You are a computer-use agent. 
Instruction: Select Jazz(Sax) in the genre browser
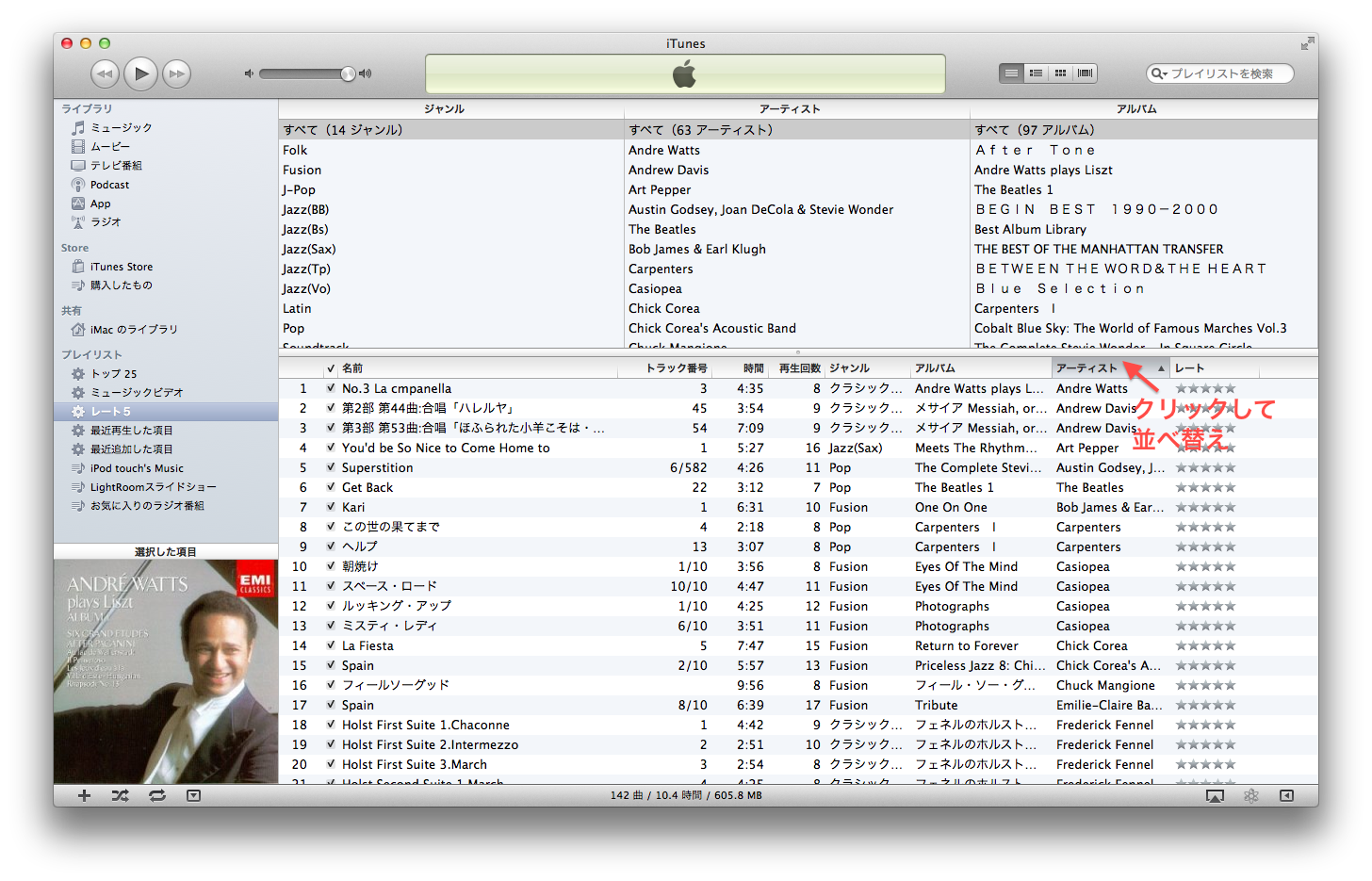pyautogui.click(x=309, y=250)
